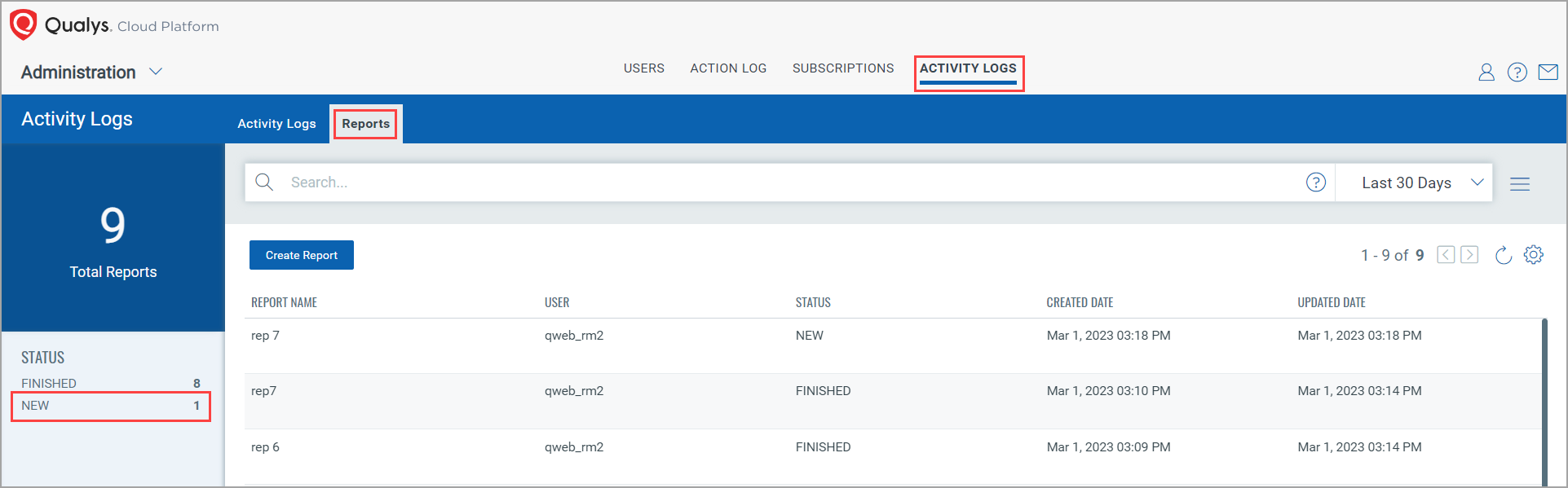Filter by NEW status
1568x488 pixels.
111,406
